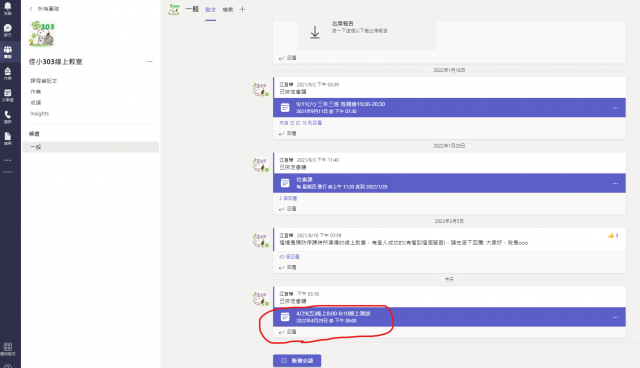Open more options on social class meeting
Viewport: 640px width, 368px height.
coord(615,183)
